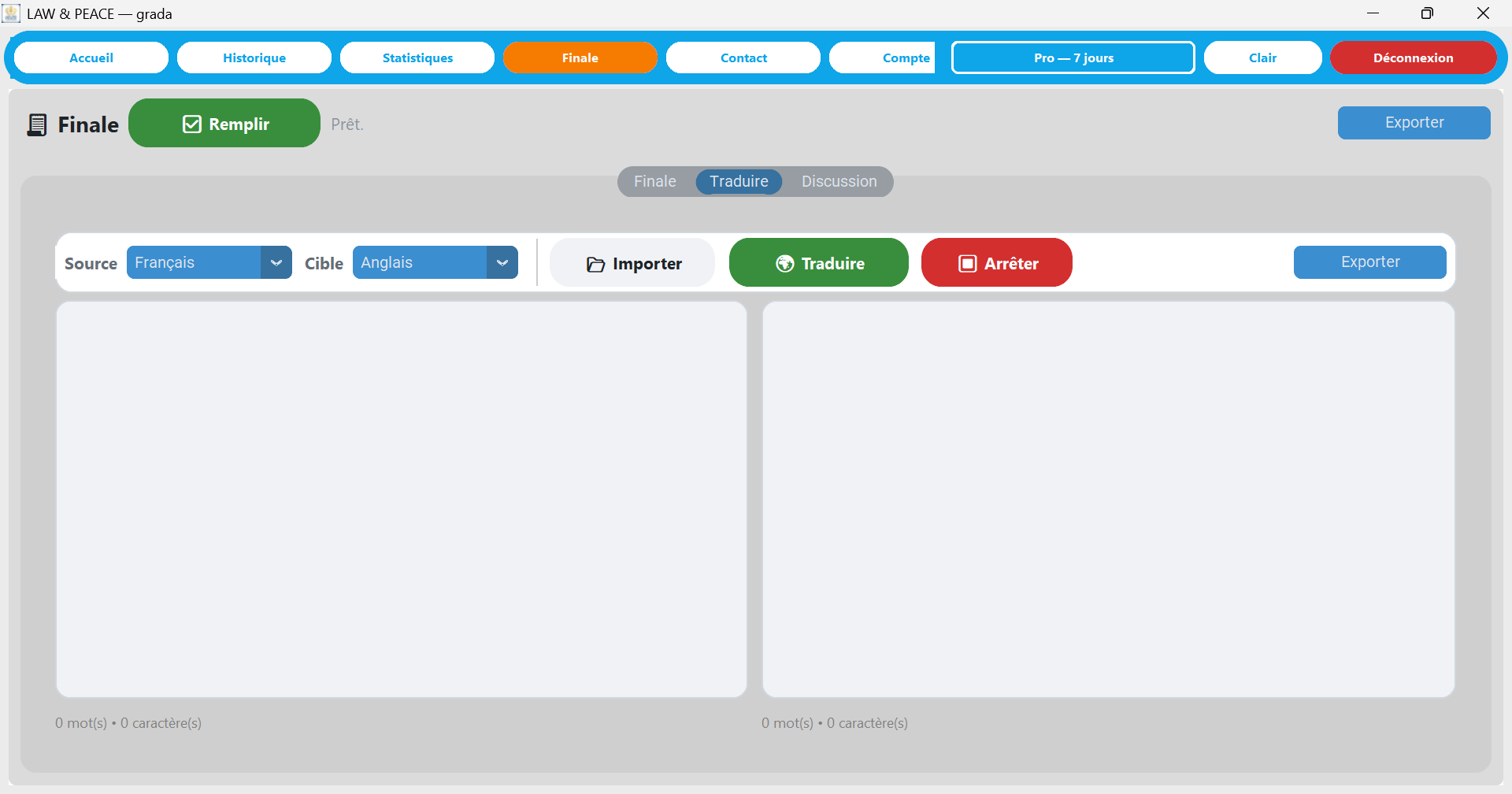
Task: Toggle the Clair theme button
Action: (1263, 58)
